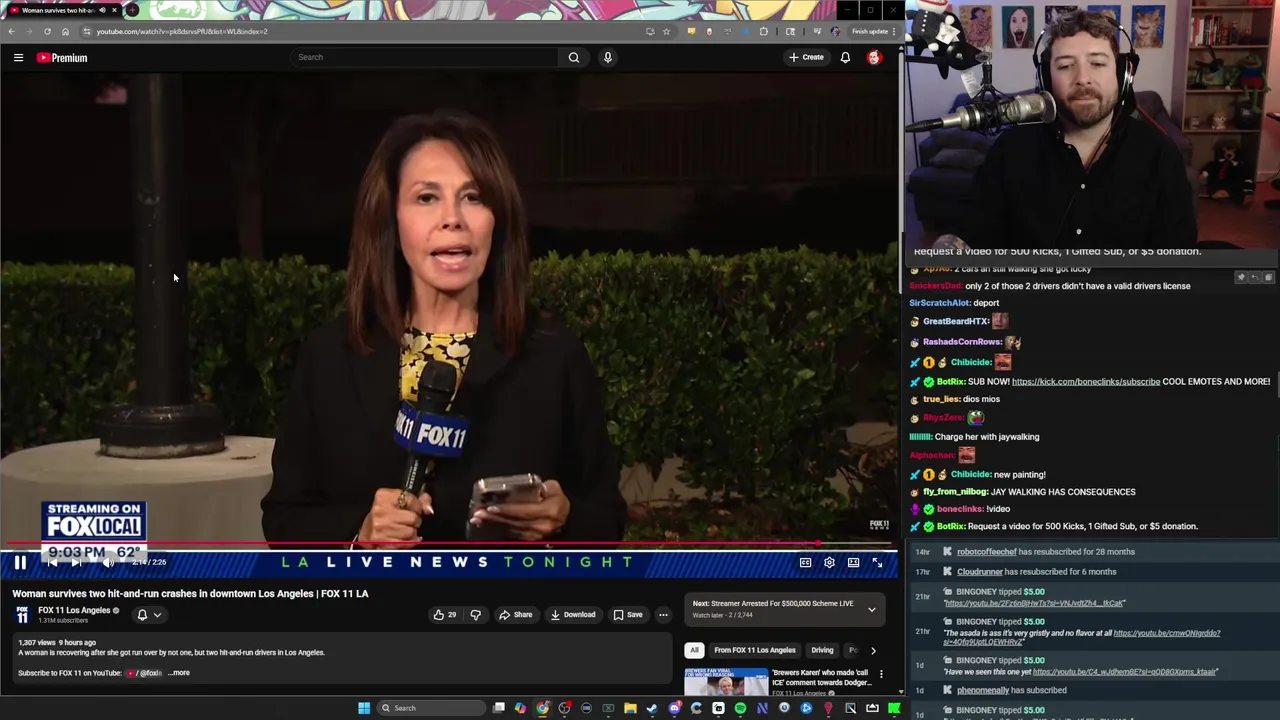Save the video to a playlist
The width and height of the screenshot is (1280, 720).
point(628,615)
